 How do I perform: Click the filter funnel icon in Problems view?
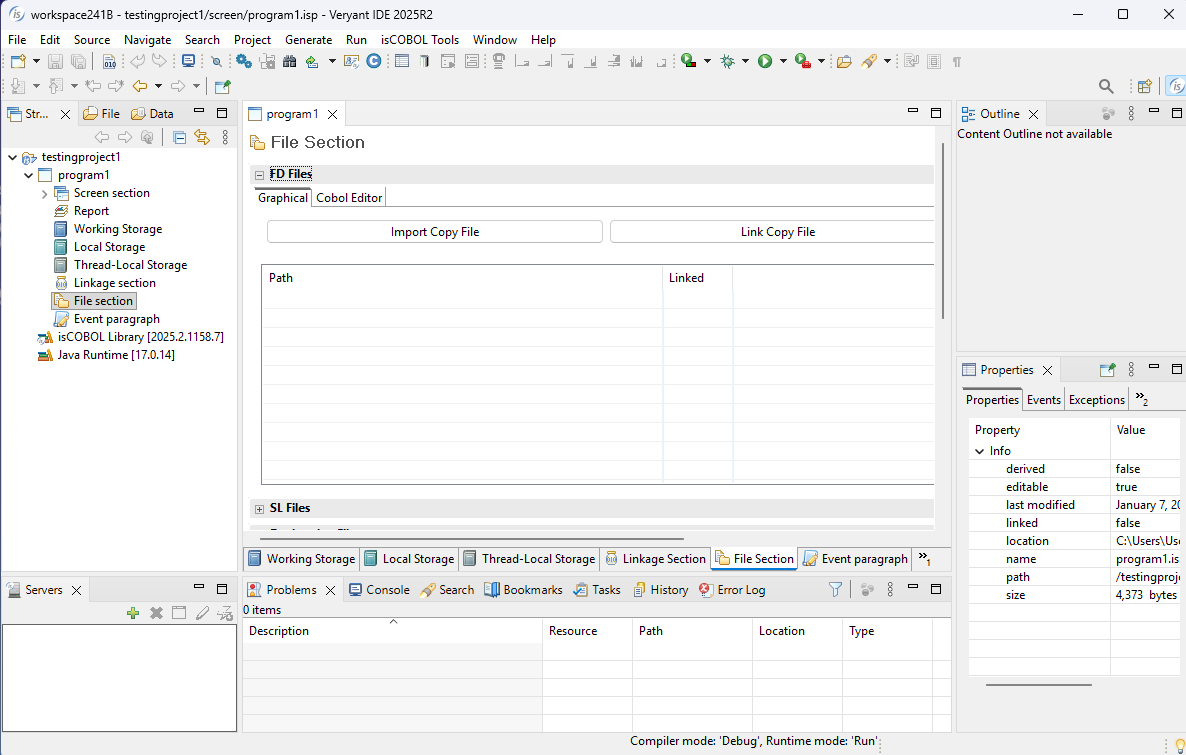pos(836,590)
